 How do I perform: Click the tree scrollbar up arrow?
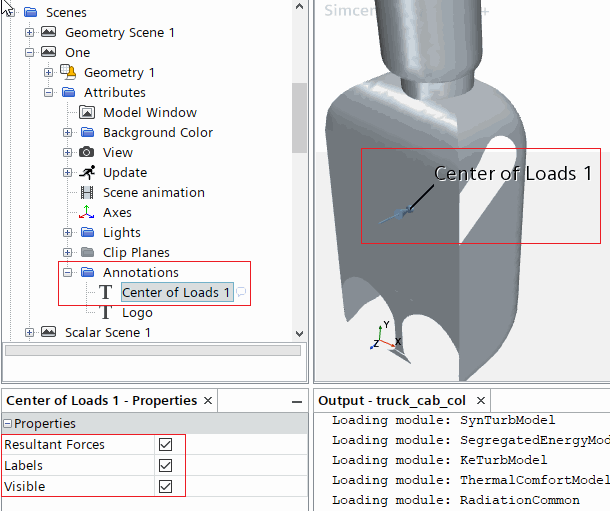coord(299,6)
